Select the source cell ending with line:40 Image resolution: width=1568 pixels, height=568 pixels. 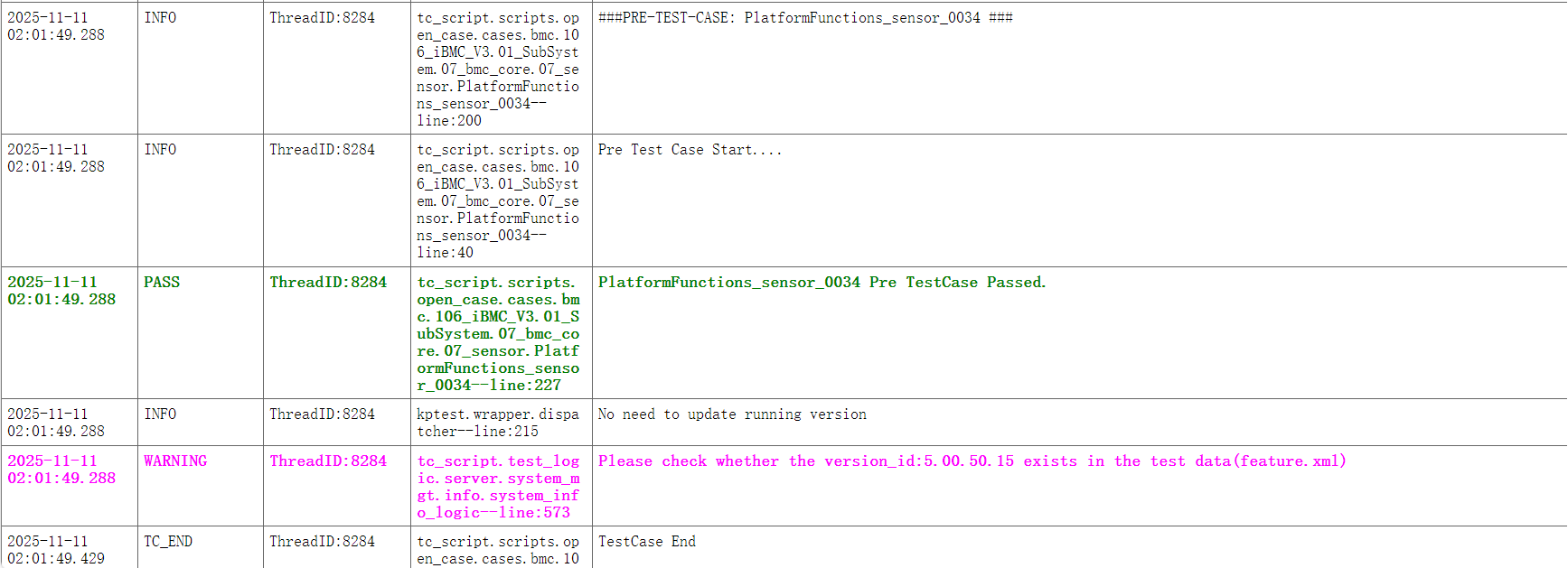coord(498,200)
